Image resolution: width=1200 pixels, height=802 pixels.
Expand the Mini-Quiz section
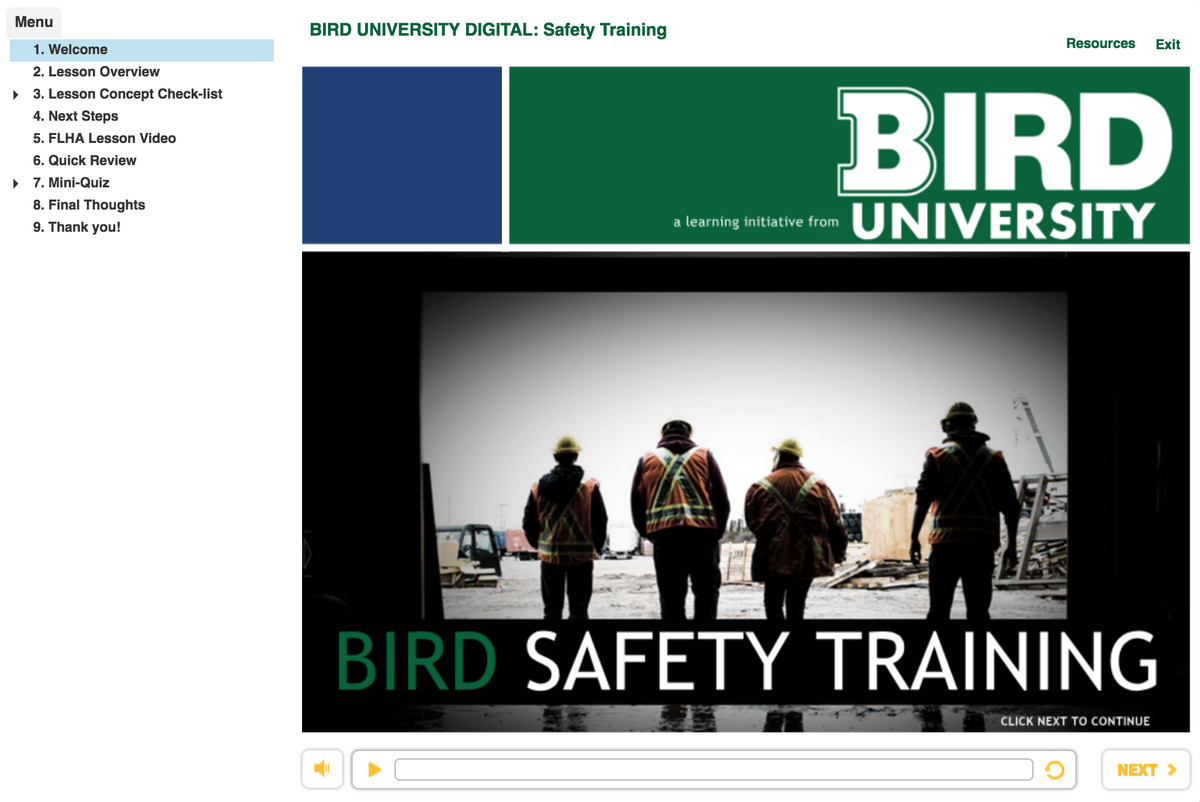(x=16, y=182)
